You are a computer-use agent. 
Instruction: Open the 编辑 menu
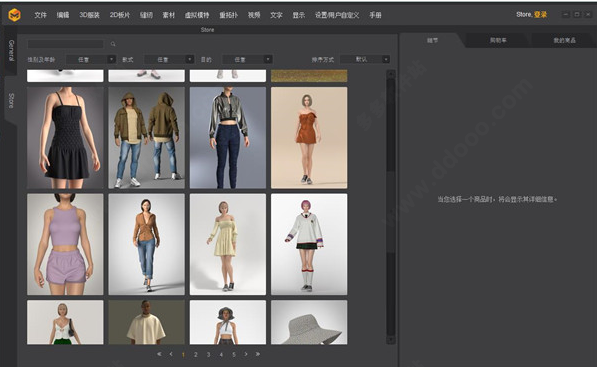(x=63, y=15)
